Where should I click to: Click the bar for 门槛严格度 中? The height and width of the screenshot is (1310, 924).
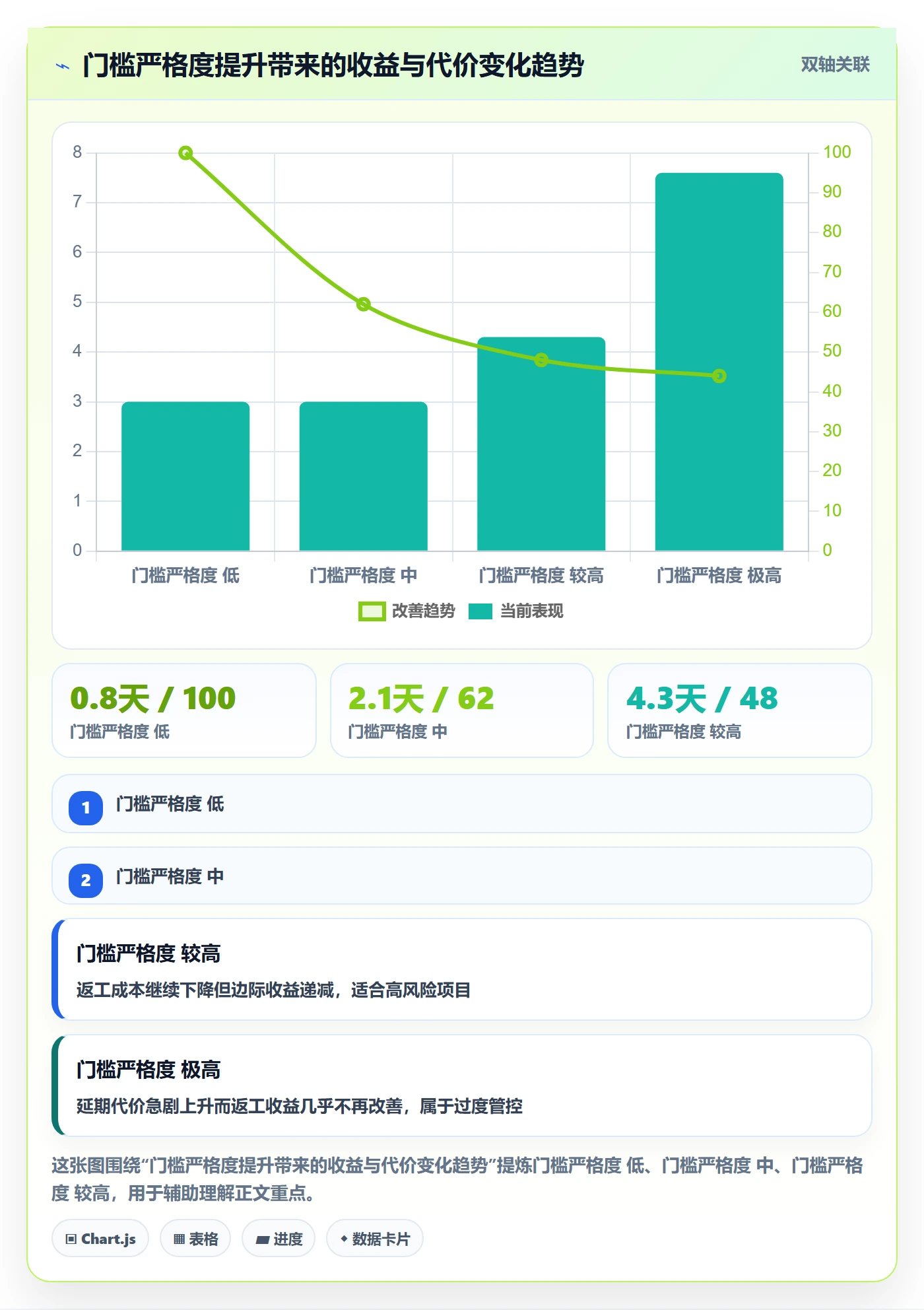coord(364,476)
